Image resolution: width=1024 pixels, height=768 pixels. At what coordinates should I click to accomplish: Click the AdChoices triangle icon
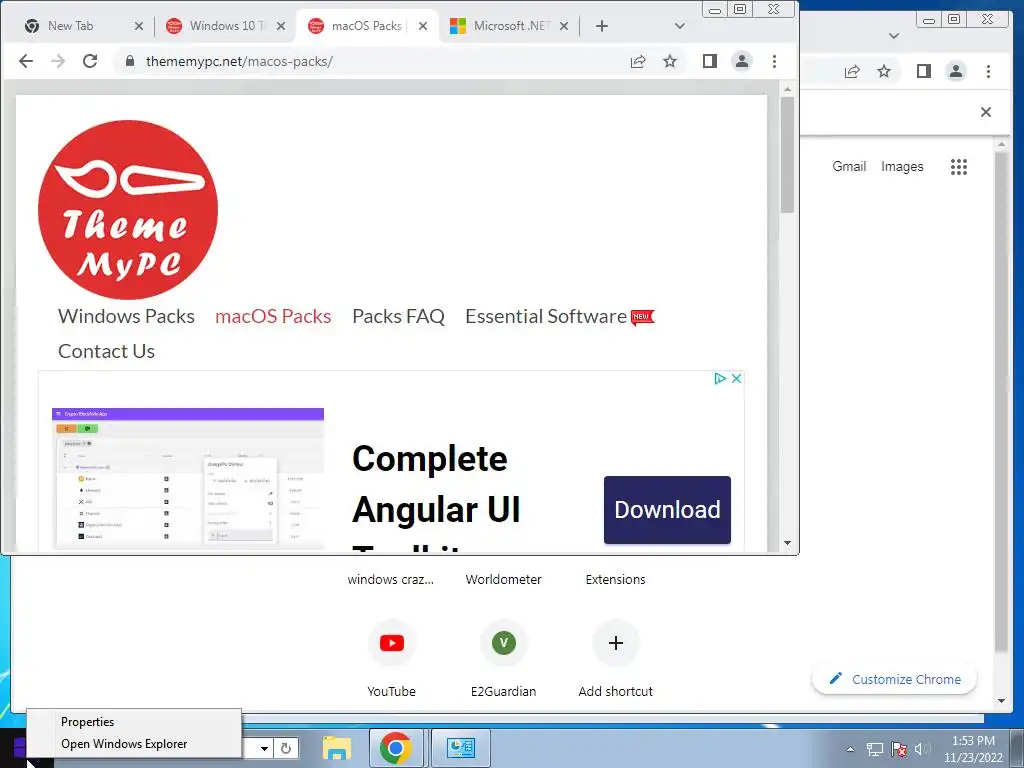720,379
